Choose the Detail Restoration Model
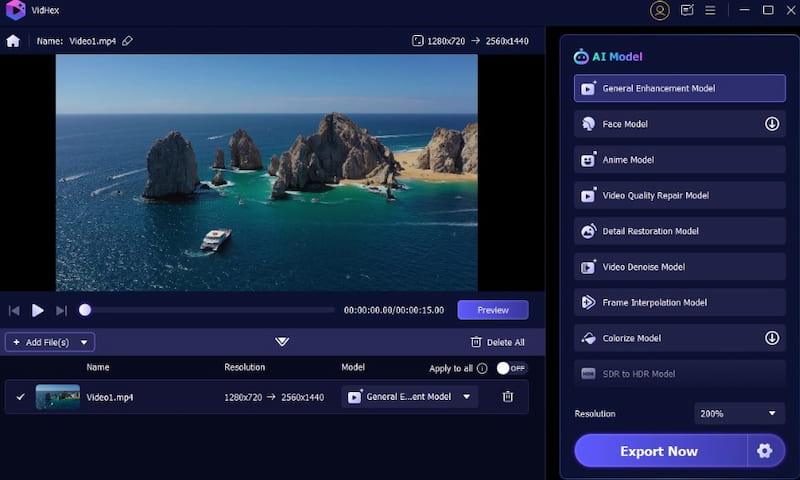The image size is (800, 480). 680,231
